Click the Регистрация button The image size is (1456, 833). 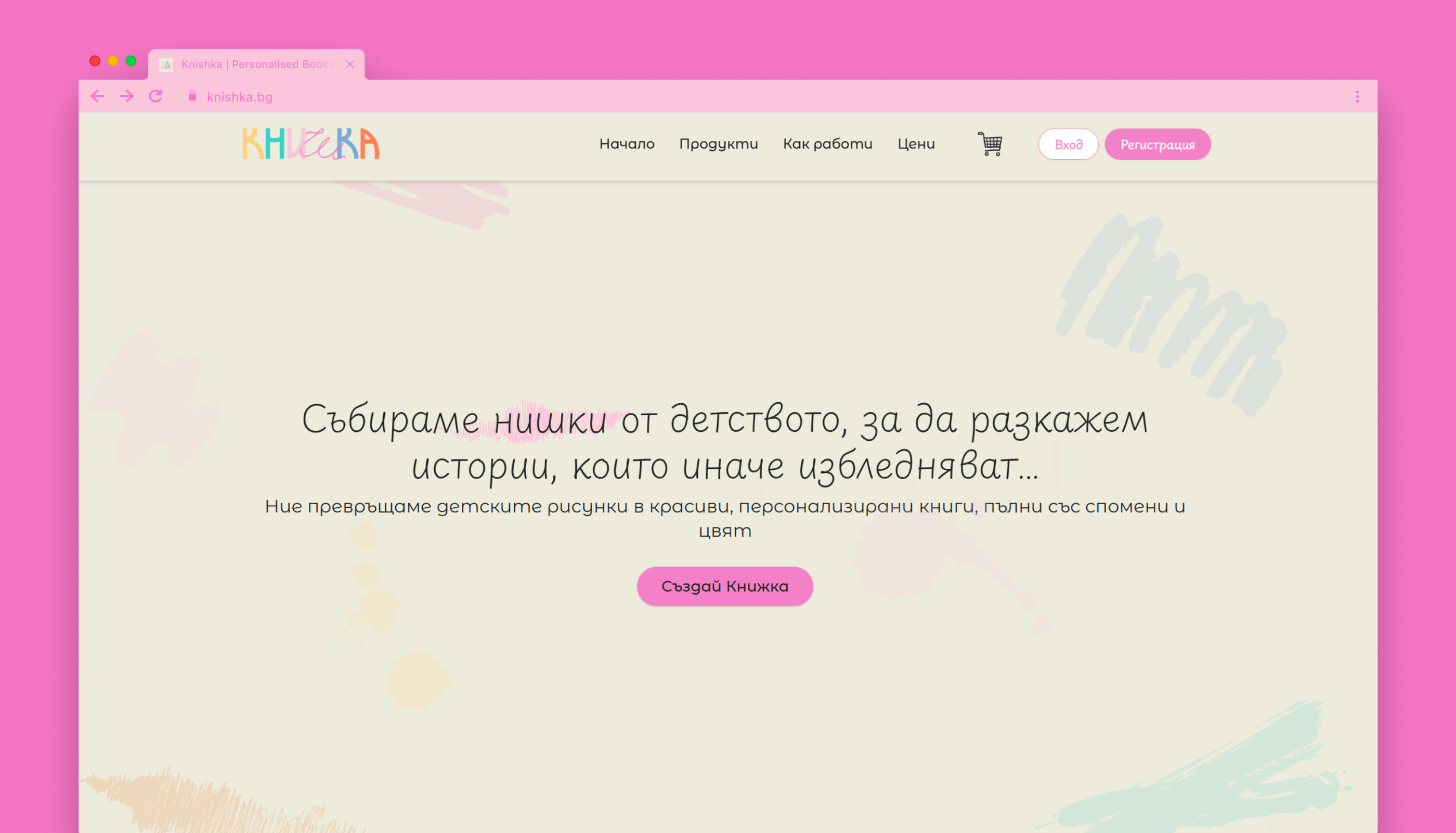[1158, 144]
